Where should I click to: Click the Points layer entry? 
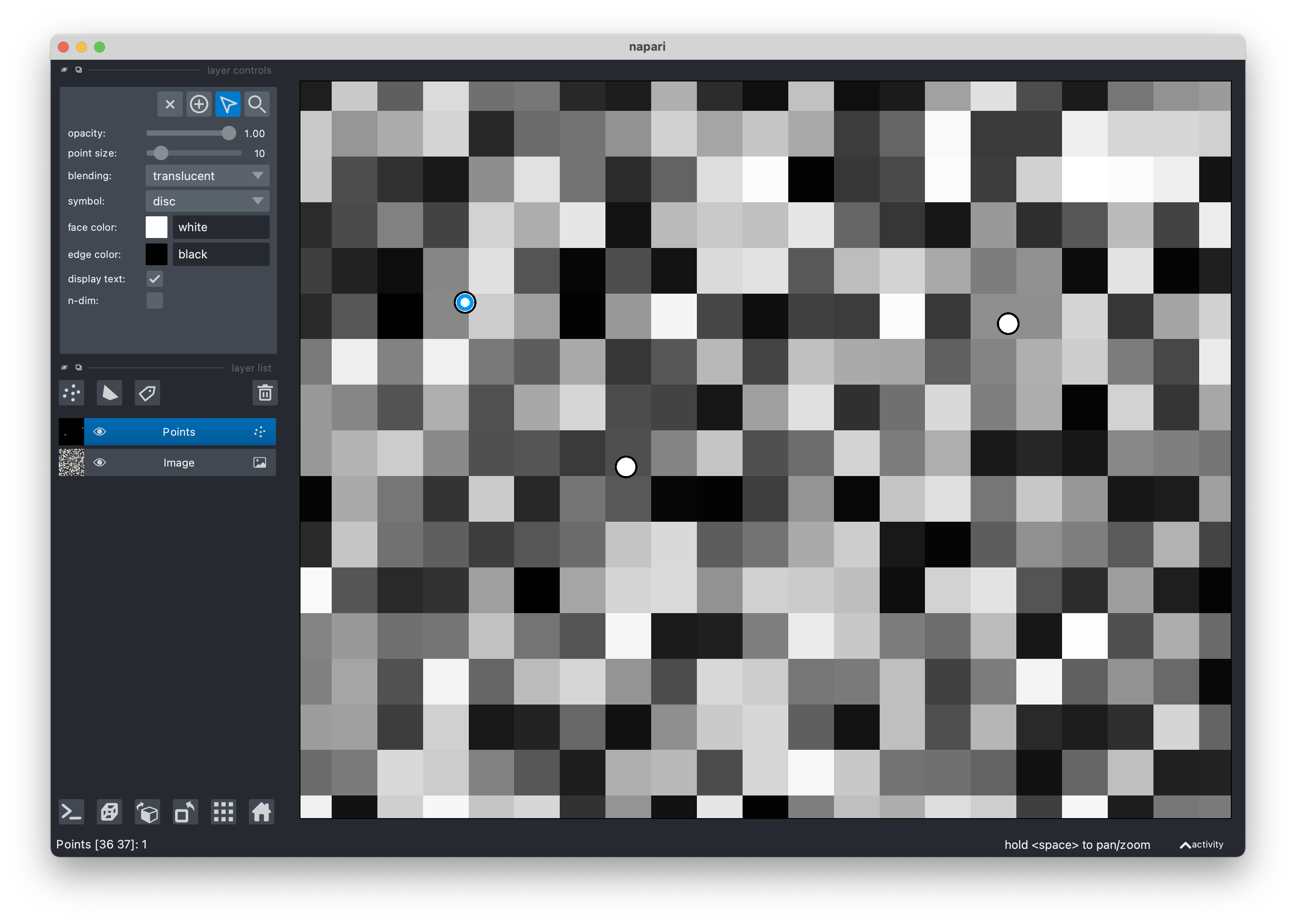(x=179, y=431)
